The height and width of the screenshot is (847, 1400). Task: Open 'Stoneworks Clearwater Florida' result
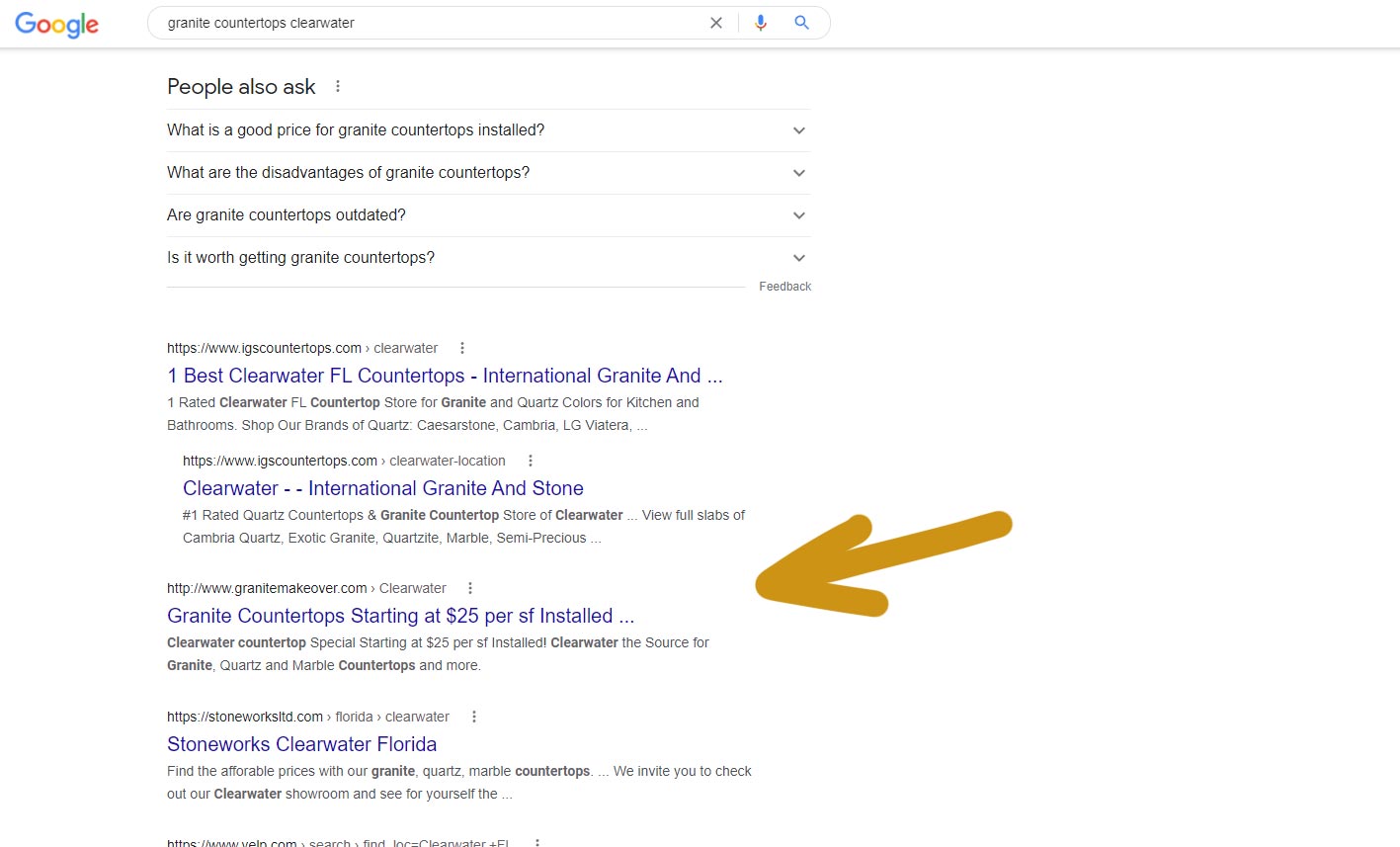coord(301,744)
